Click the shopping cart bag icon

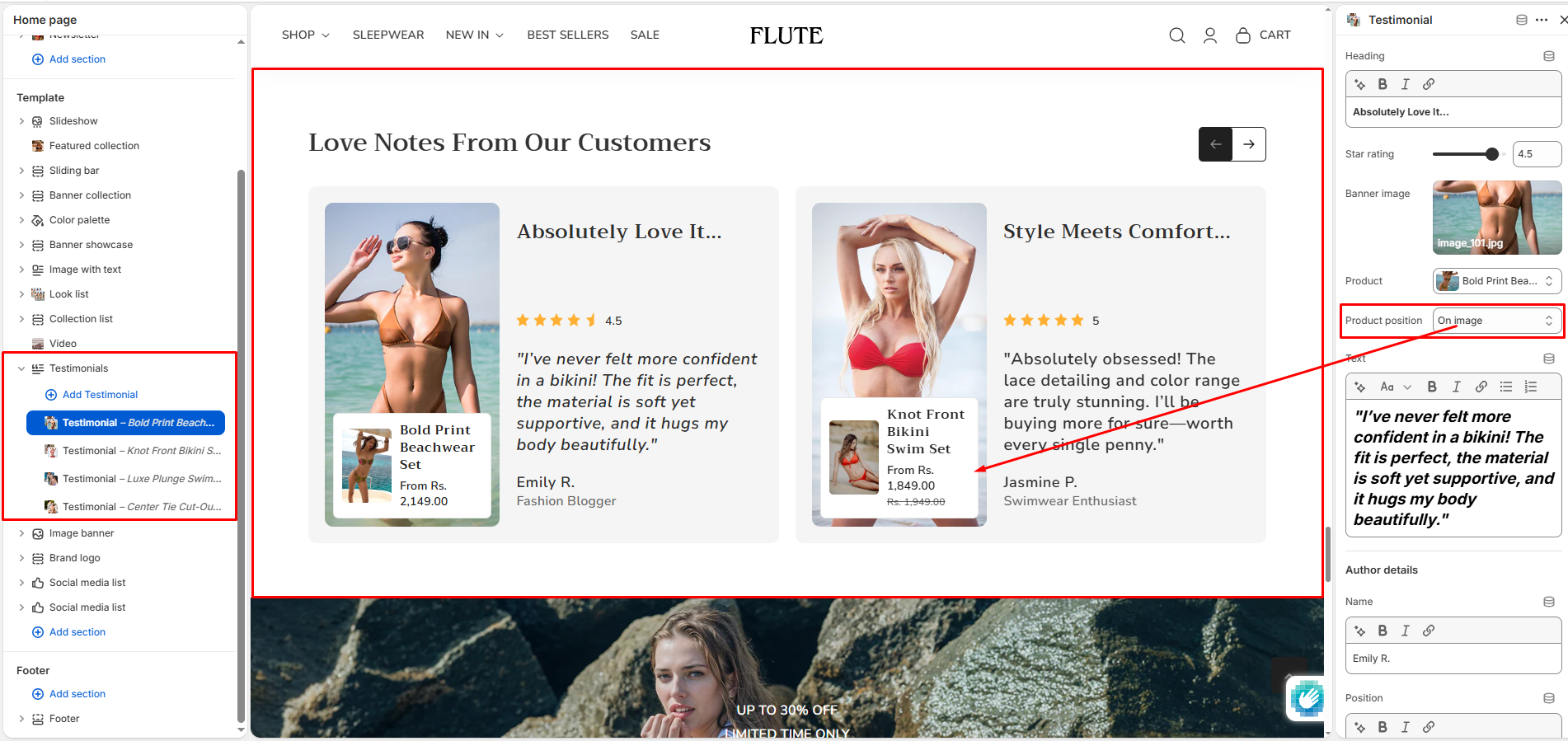coord(1242,35)
